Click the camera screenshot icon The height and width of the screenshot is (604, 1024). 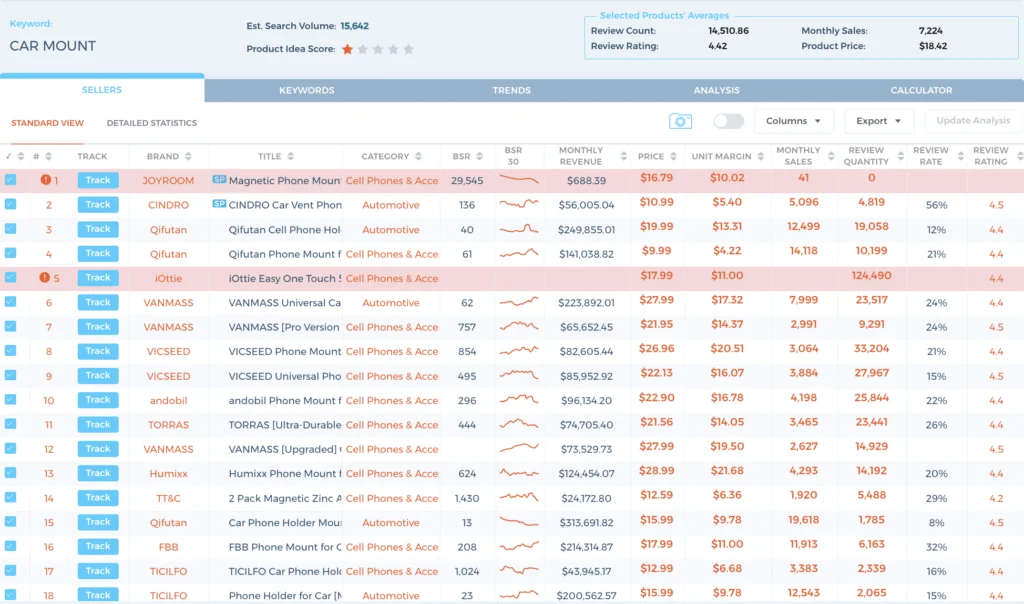(680, 121)
